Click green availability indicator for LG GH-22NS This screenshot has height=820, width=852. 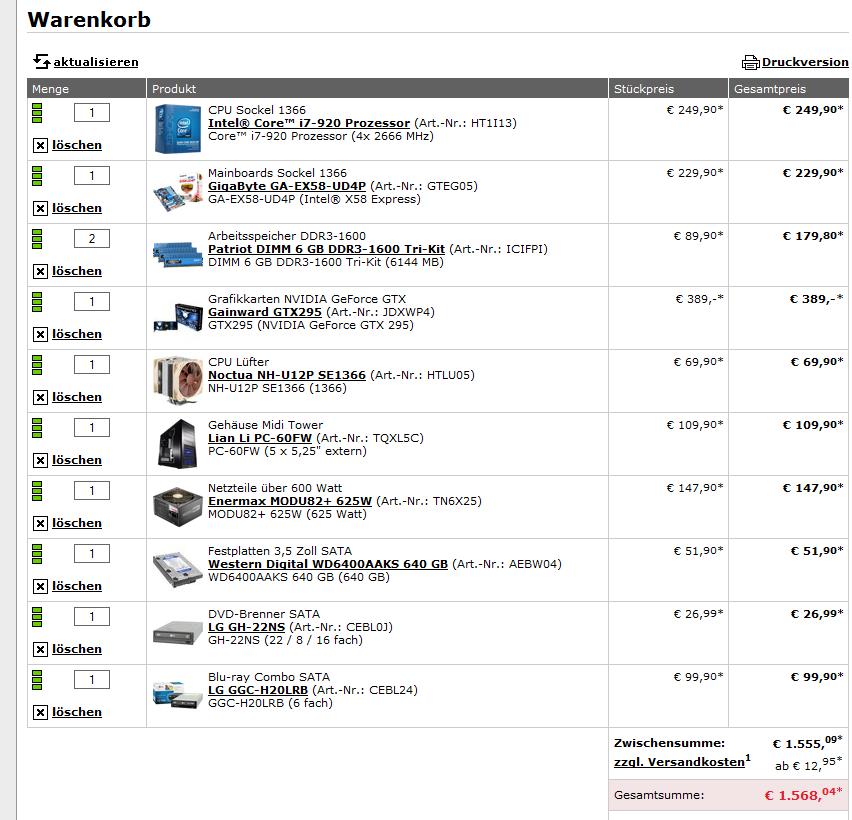click(x=37, y=617)
